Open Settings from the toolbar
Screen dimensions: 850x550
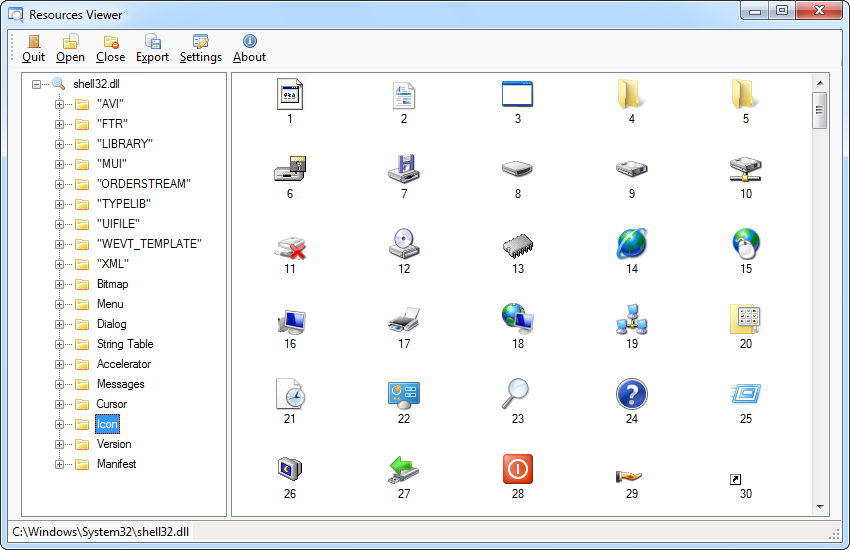(x=200, y=42)
